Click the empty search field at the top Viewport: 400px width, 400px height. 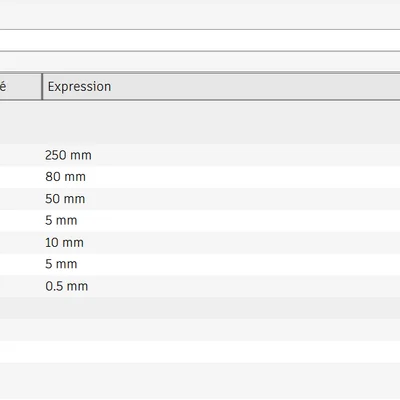pos(200,40)
